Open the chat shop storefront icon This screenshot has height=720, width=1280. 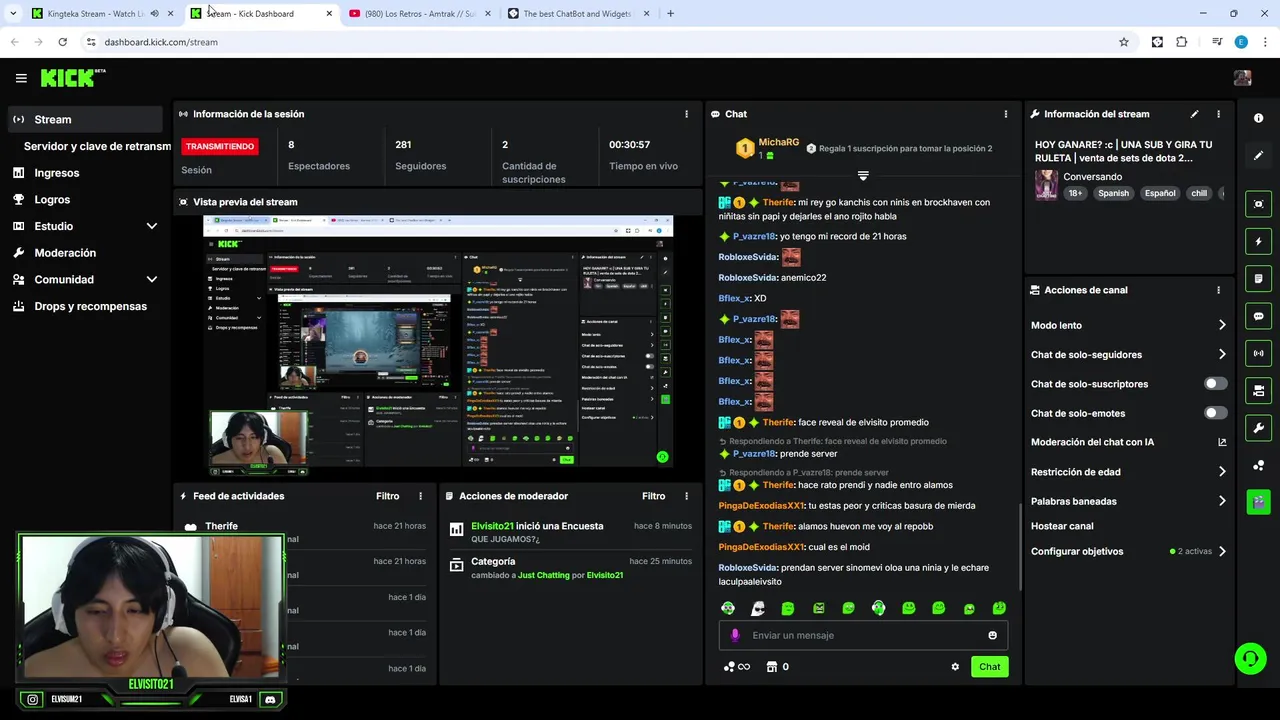pyautogui.click(x=771, y=667)
